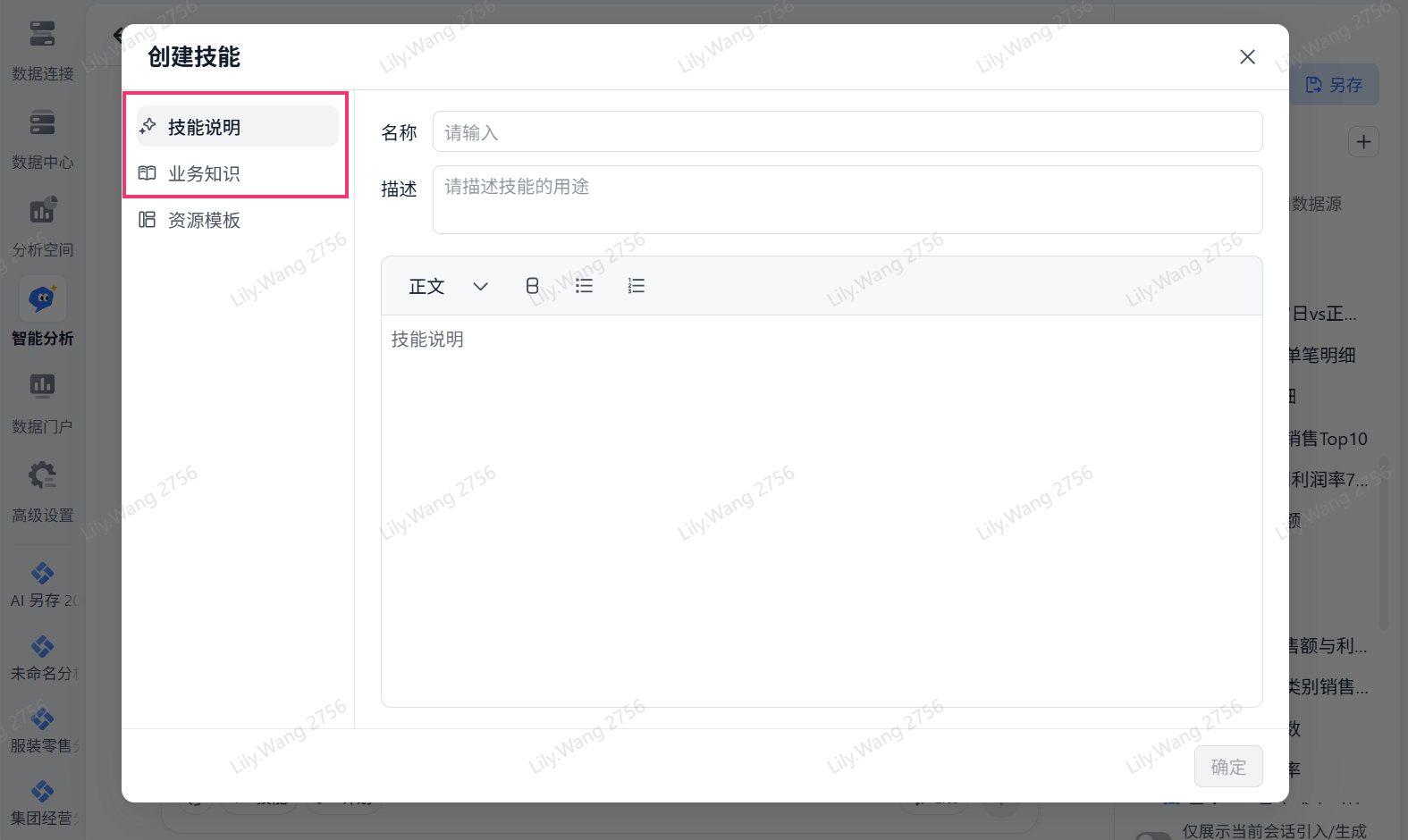Go to 分析空间 in the sidebar
Viewport: 1408px width, 840px height.
[x=42, y=225]
